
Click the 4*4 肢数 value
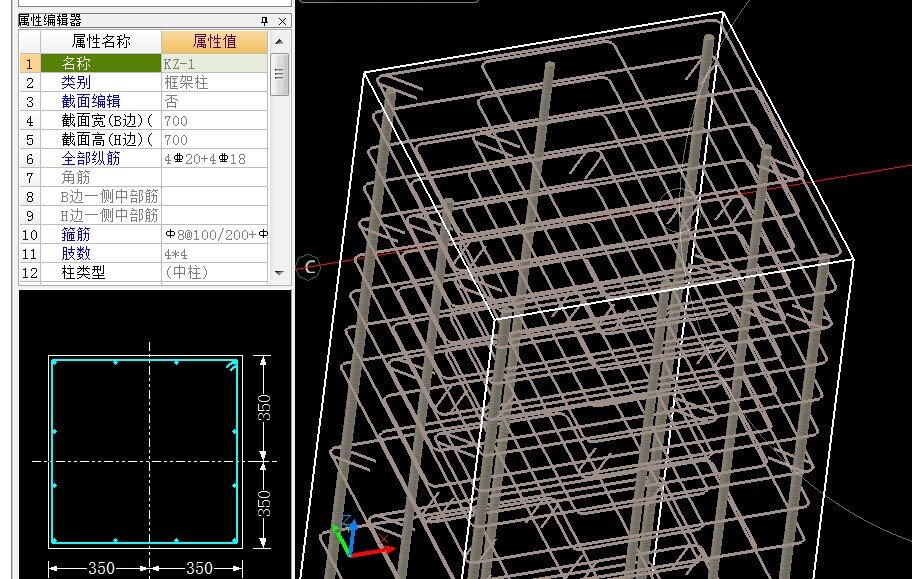click(214, 254)
